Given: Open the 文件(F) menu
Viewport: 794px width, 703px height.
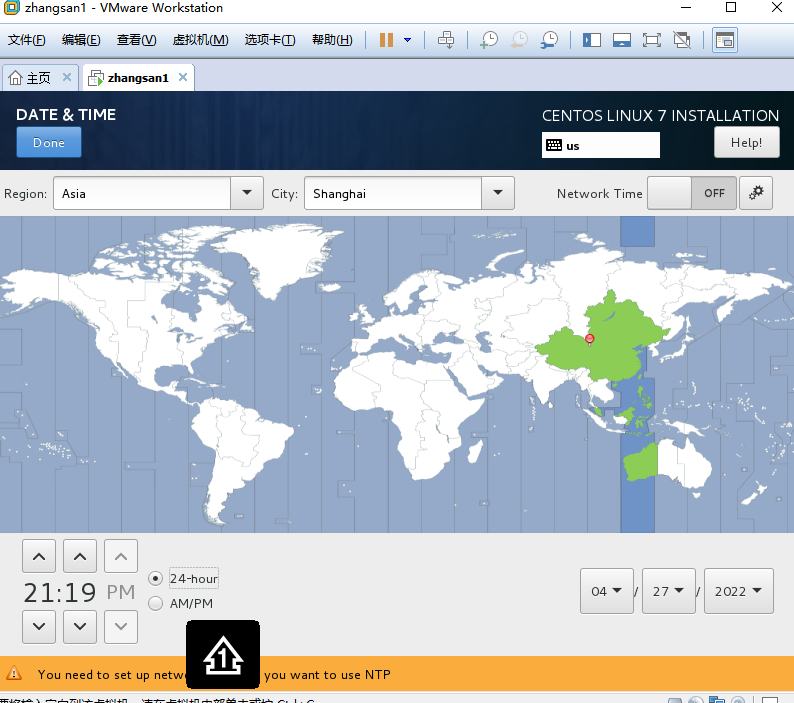Looking at the screenshot, I should [27, 40].
